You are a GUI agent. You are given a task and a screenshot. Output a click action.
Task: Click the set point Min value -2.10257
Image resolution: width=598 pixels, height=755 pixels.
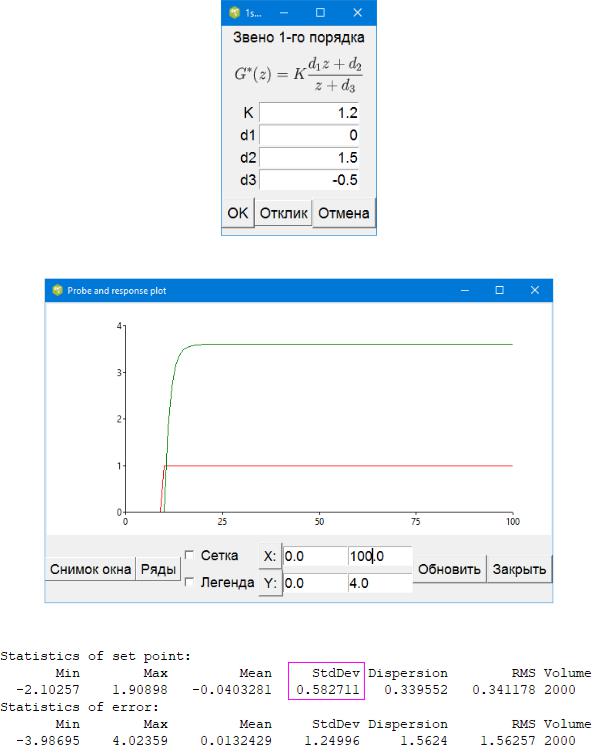click(48, 690)
